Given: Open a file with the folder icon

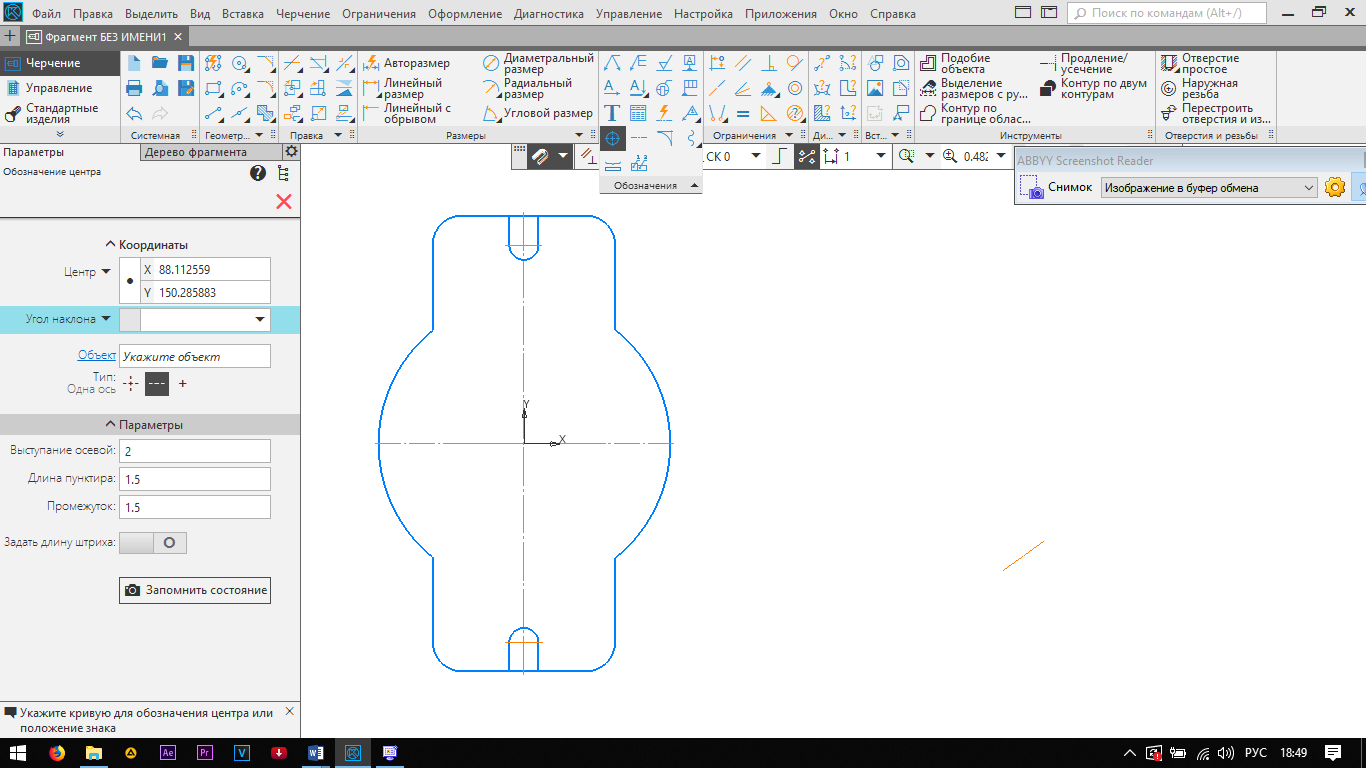Looking at the screenshot, I should [160, 62].
